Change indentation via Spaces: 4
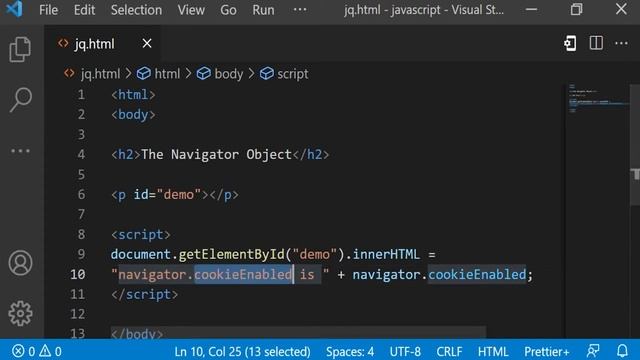The width and height of the screenshot is (640, 360). 350,351
